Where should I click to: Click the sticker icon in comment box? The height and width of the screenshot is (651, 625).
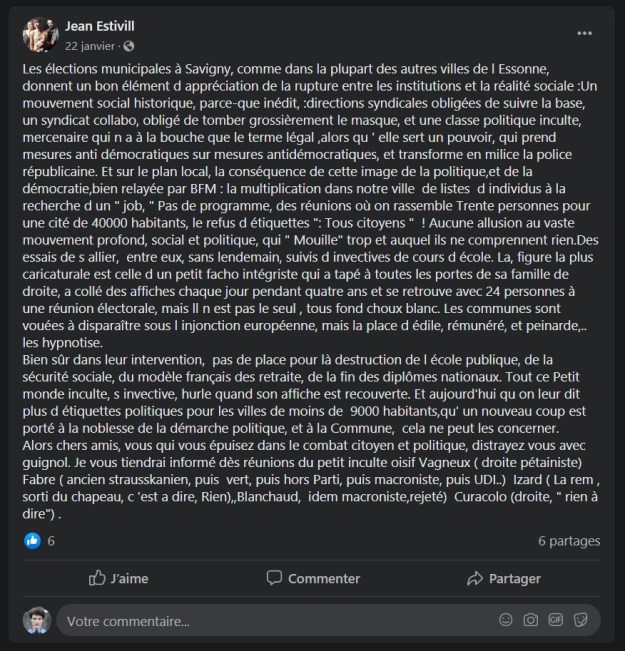(x=580, y=621)
